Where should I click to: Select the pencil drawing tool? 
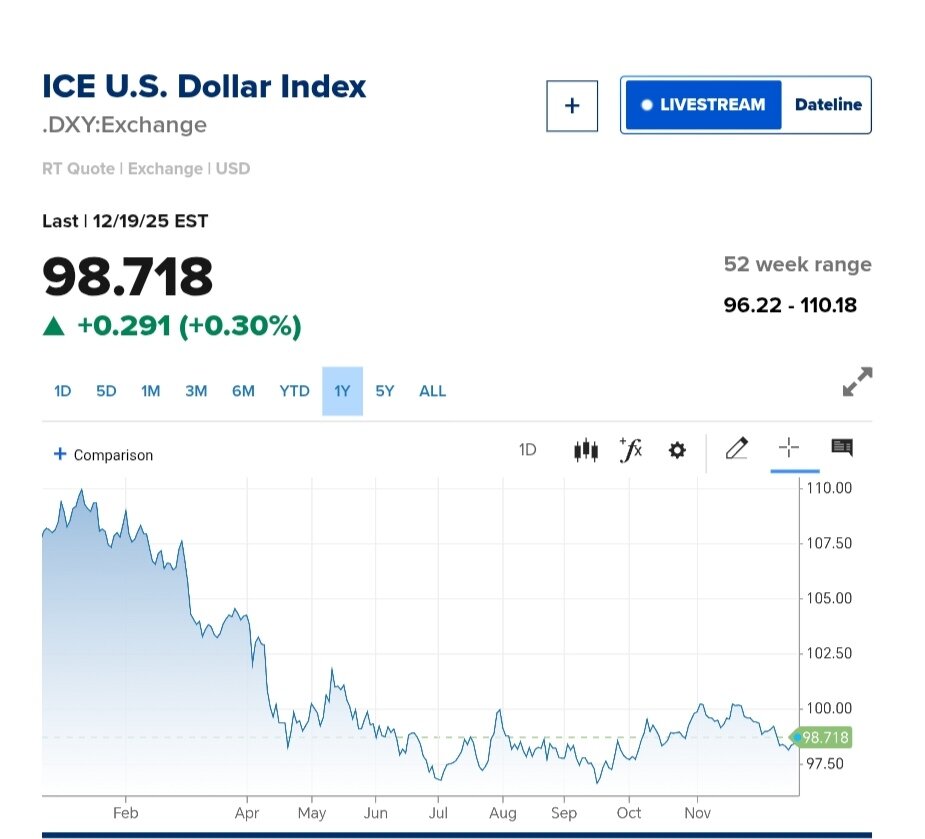(x=737, y=449)
